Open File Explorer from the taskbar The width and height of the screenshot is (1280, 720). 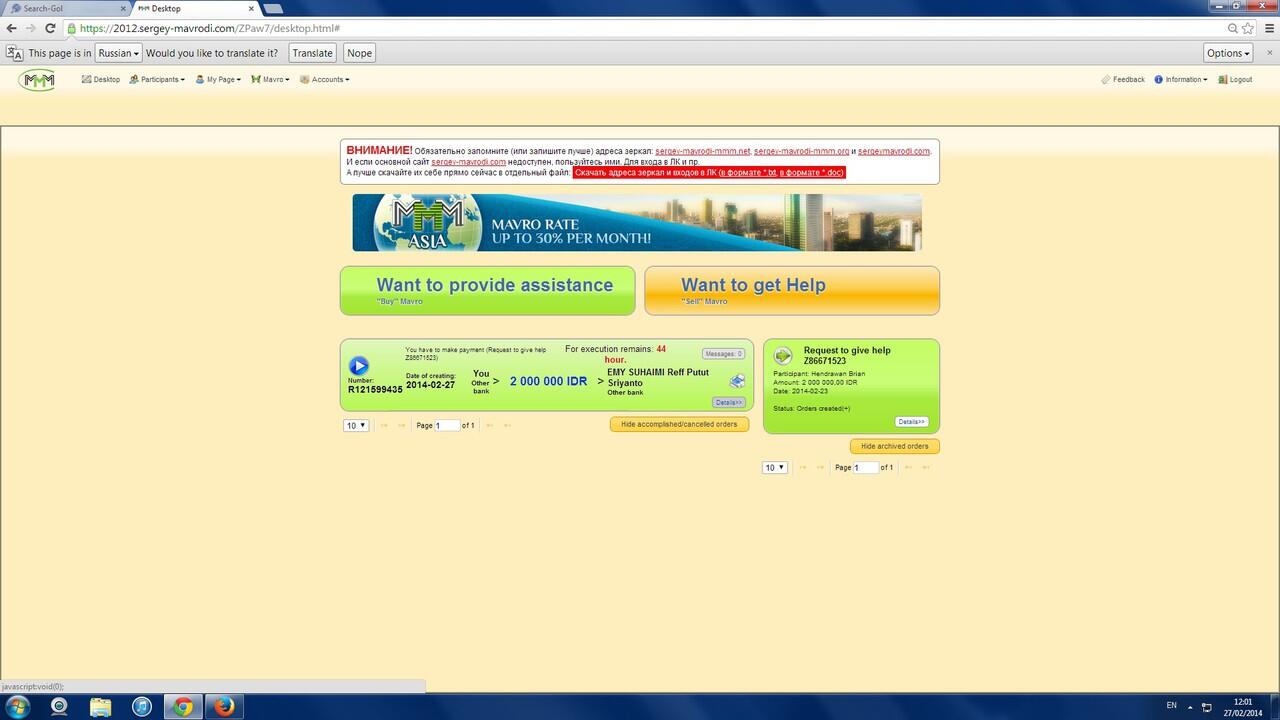[101, 707]
